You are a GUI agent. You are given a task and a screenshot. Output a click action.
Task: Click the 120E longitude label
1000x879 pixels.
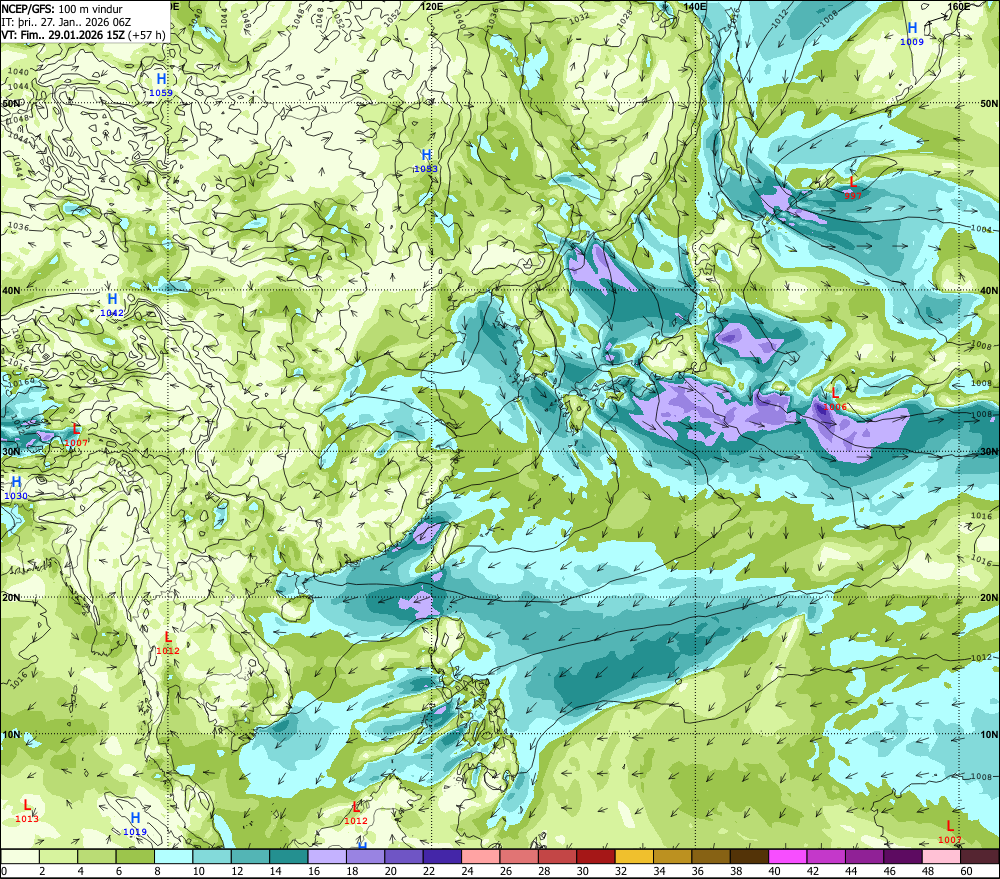point(432,6)
